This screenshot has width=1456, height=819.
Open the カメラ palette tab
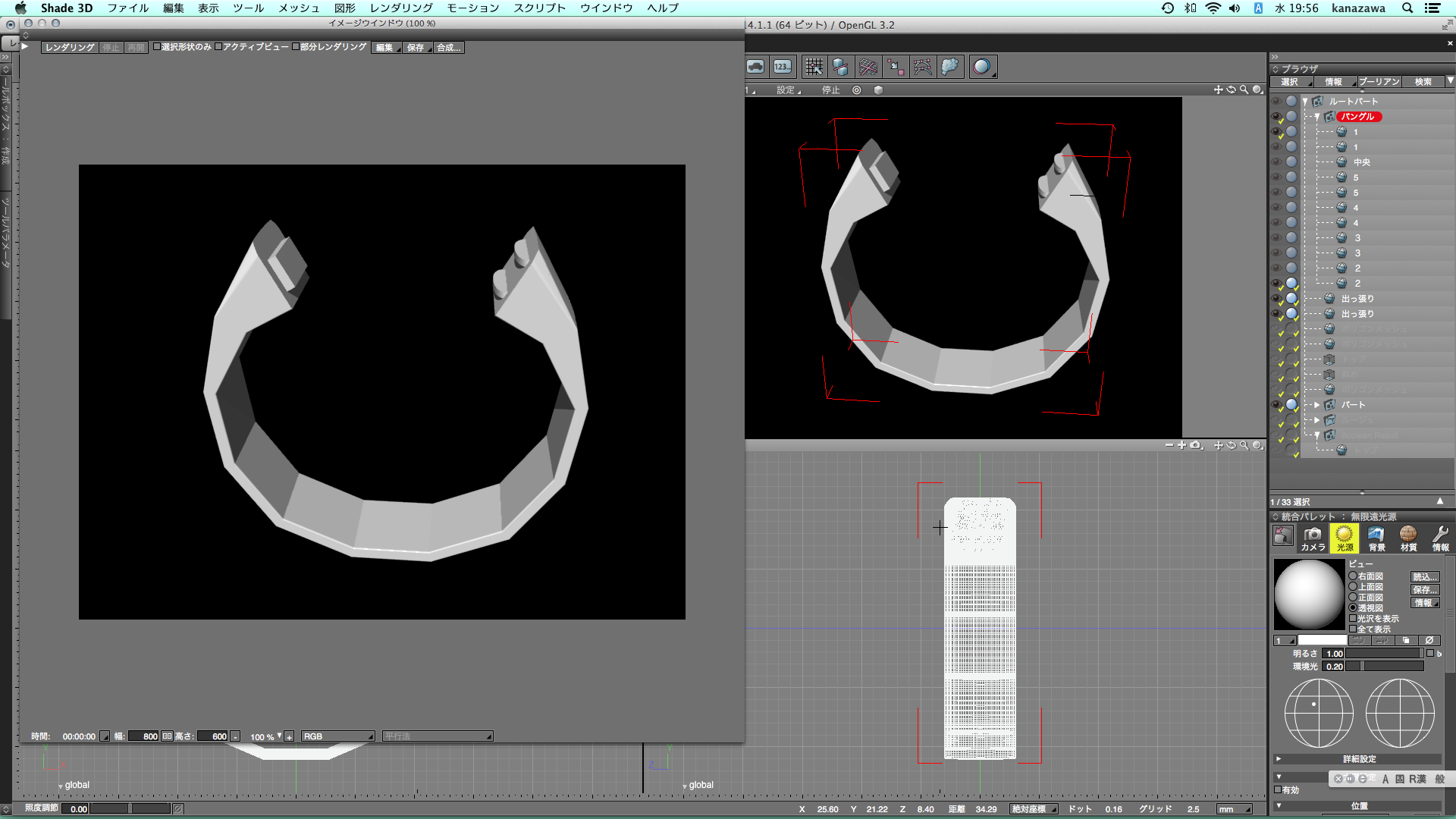(x=1313, y=538)
